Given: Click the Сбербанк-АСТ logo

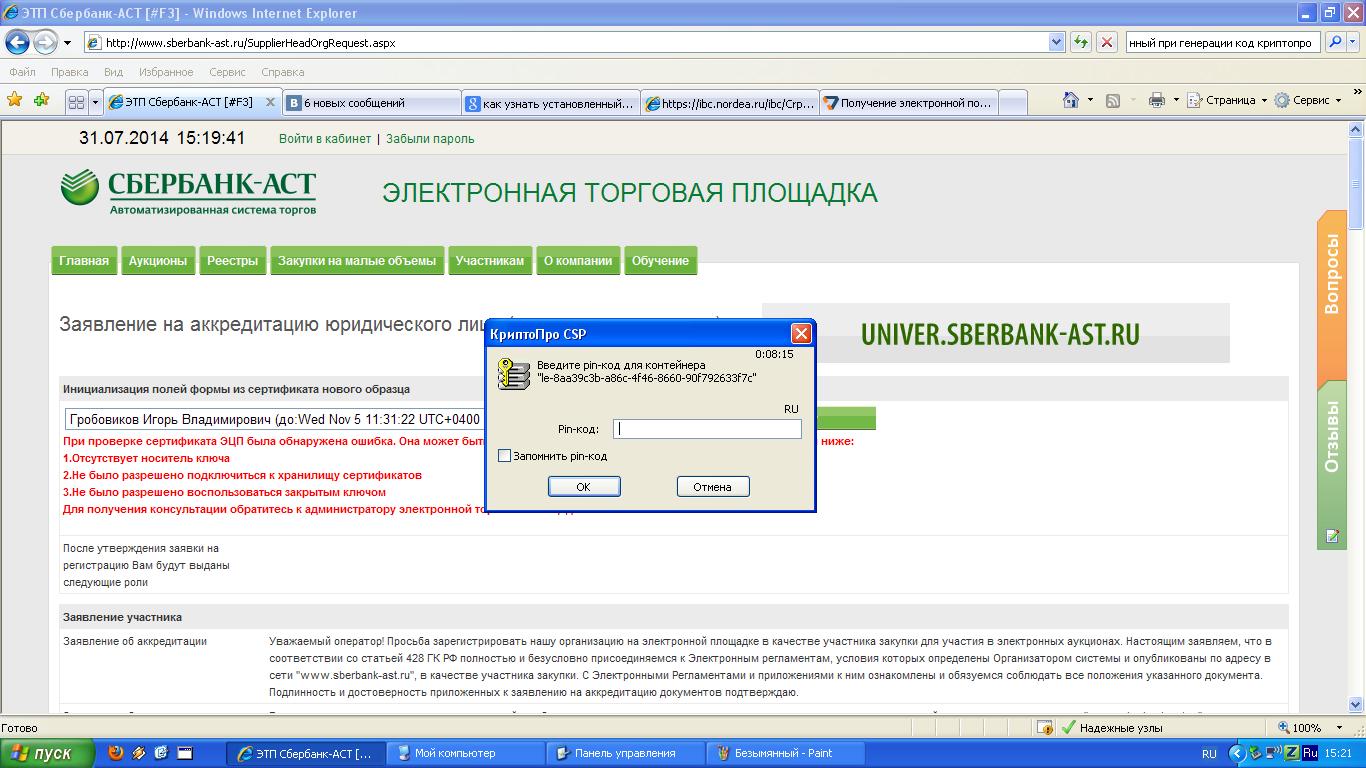Looking at the screenshot, I should (188, 192).
